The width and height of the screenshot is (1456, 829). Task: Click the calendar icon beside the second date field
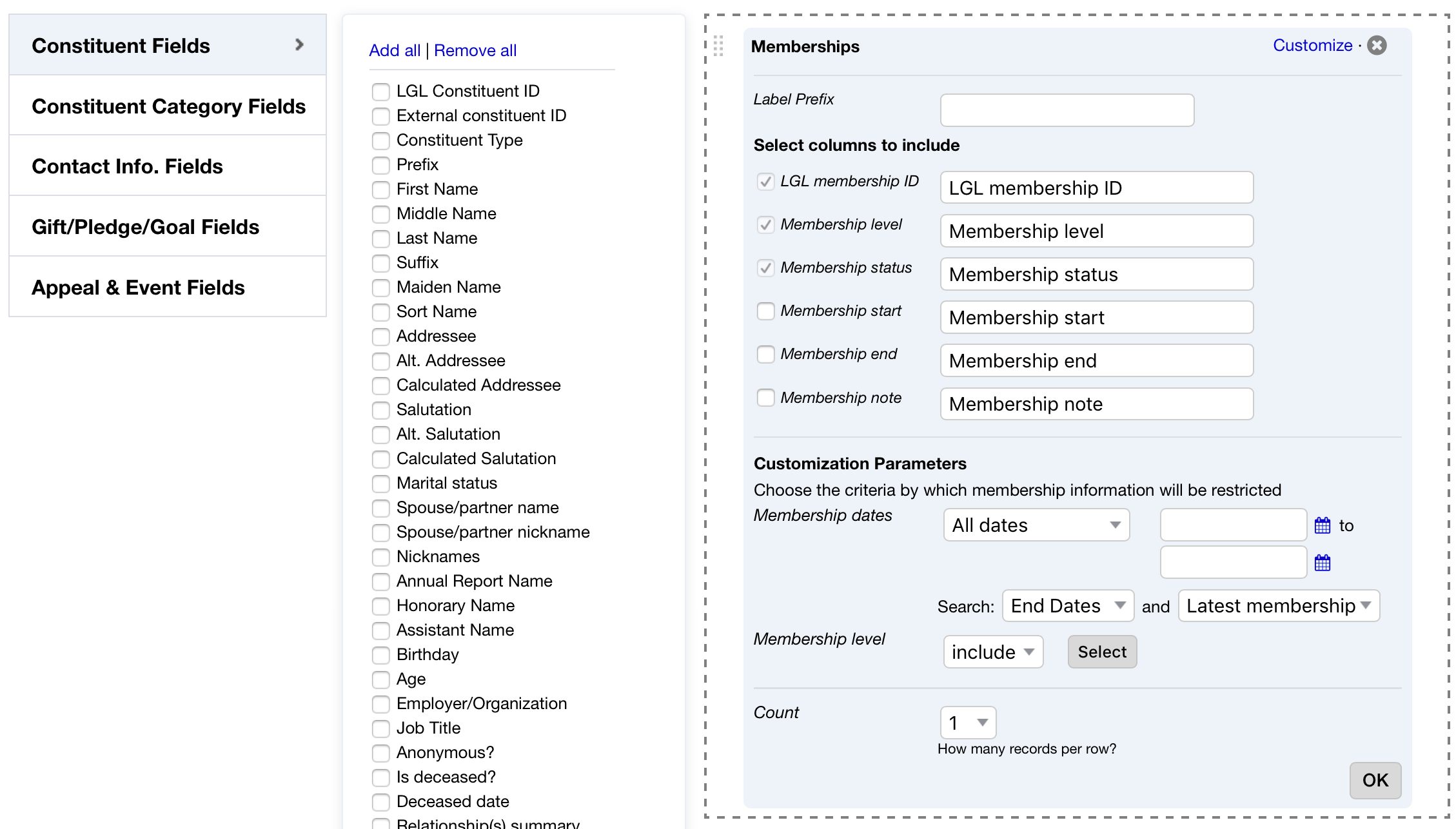(1323, 562)
